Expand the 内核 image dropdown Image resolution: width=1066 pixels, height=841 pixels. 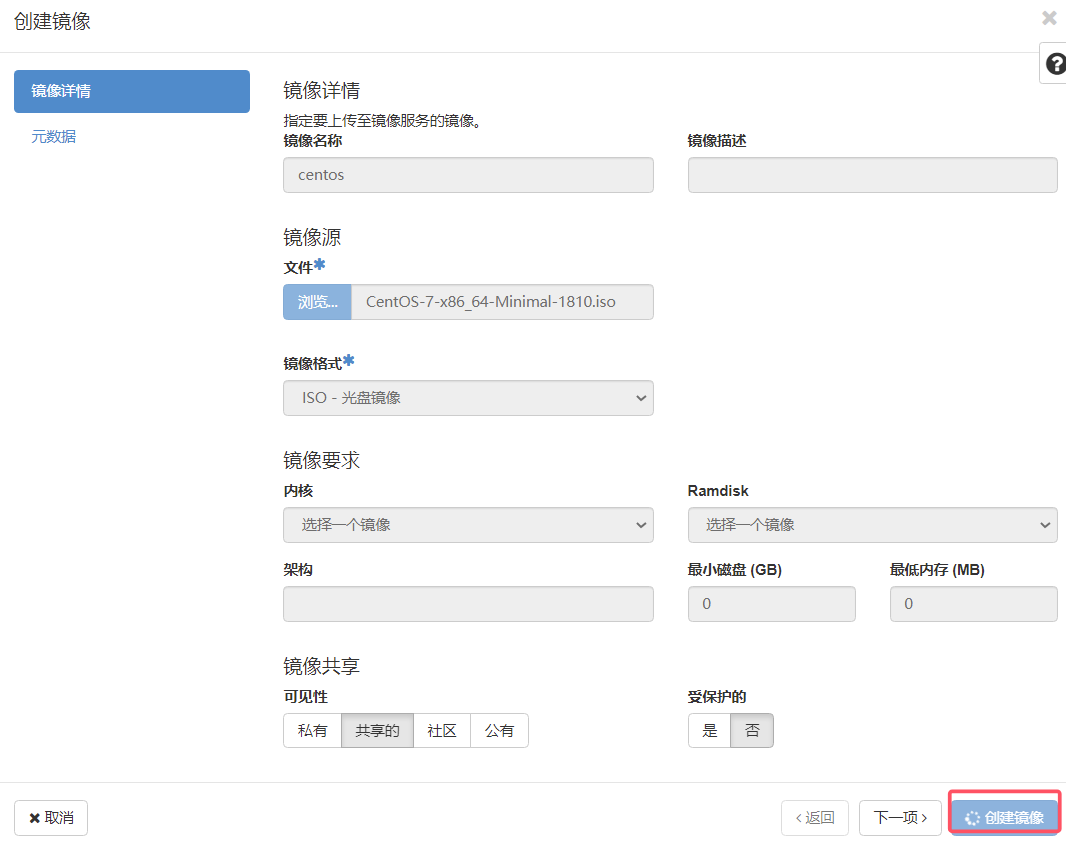[468, 525]
